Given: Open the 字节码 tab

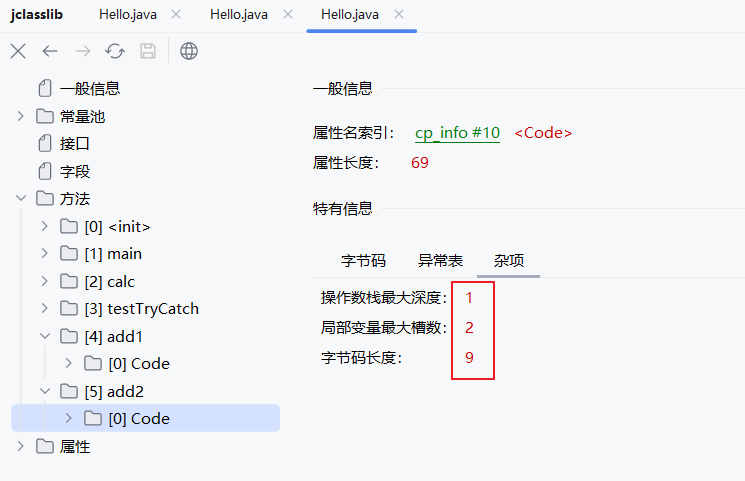Looking at the screenshot, I should click(363, 260).
